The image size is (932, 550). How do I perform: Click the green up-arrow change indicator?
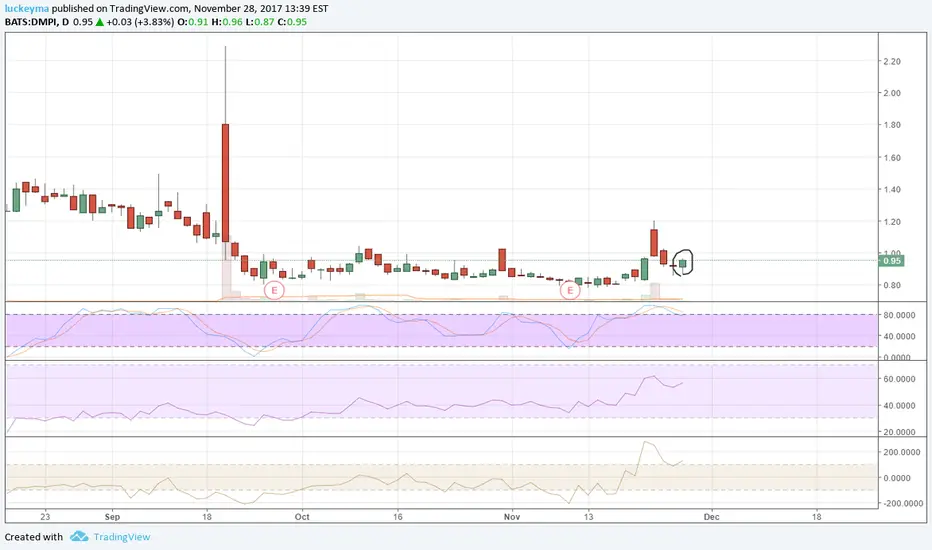pos(100,22)
